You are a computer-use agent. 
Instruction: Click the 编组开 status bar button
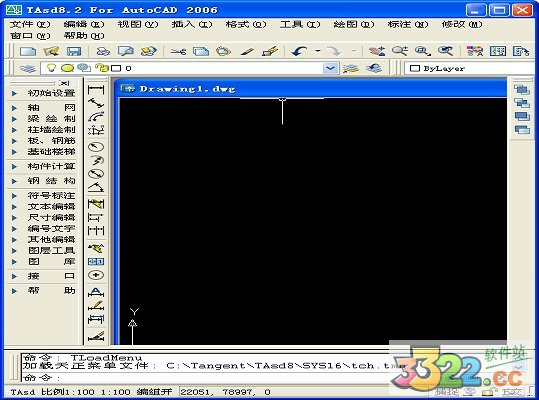click(x=154, y=392)
